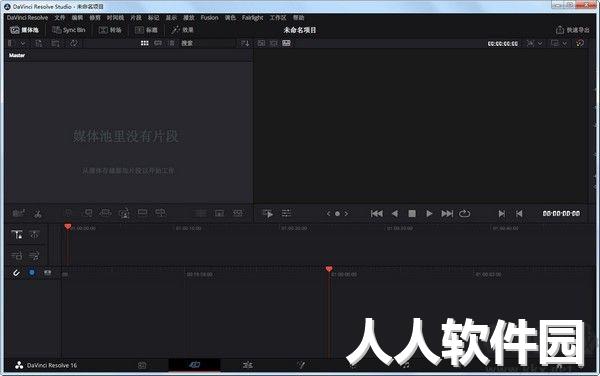The width and height of the screenshot is (600, 376).
Task: Select source tape viewer mode
Action: (274, 43)
